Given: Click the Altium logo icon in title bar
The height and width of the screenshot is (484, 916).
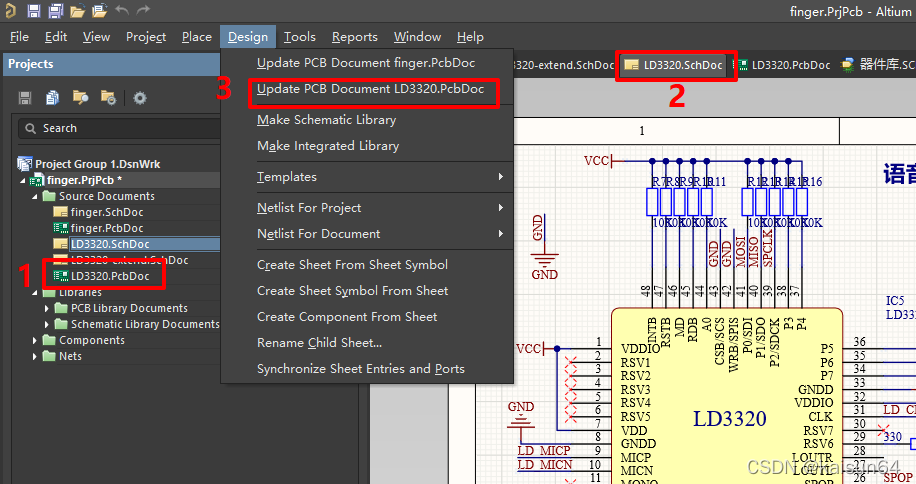Looking at the screenshot, I should point(10,10).
